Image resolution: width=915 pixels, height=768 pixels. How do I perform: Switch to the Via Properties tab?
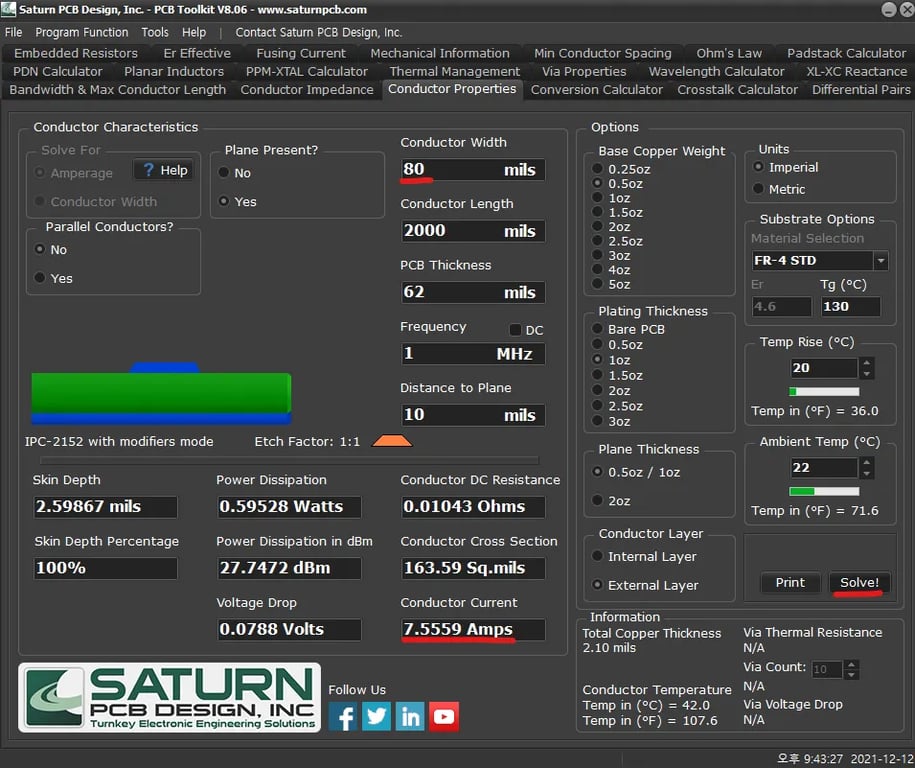click(584, 71)
